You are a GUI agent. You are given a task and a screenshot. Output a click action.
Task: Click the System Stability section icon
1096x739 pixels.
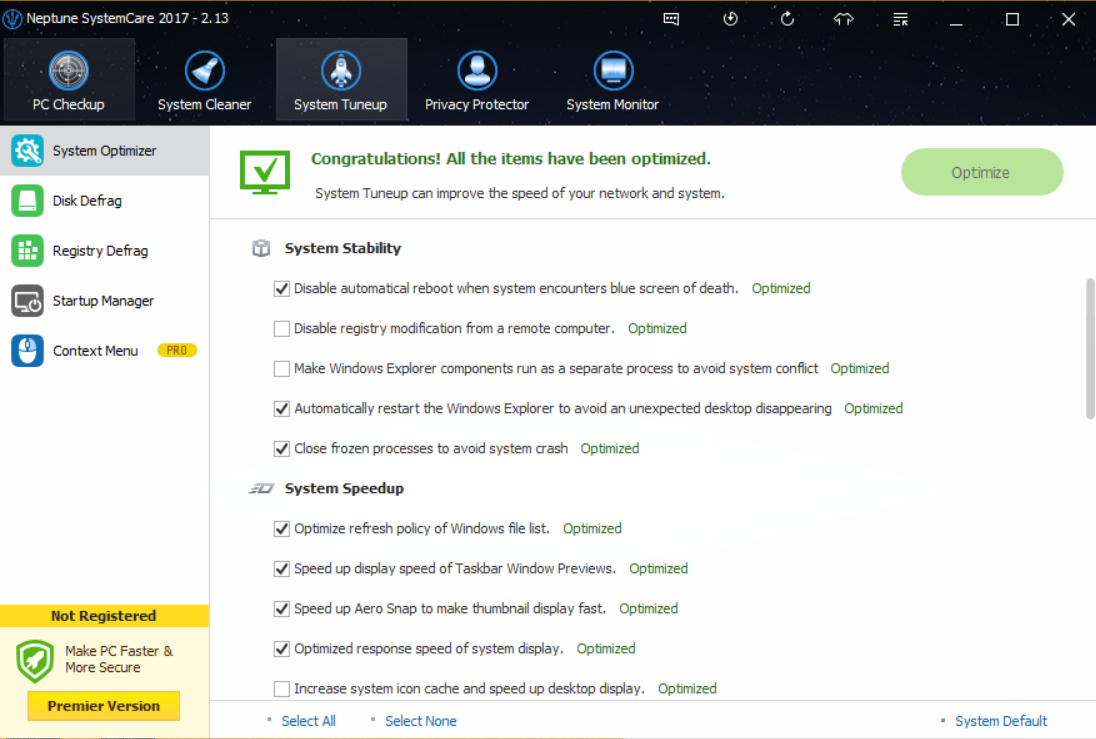tap(261, 248)
